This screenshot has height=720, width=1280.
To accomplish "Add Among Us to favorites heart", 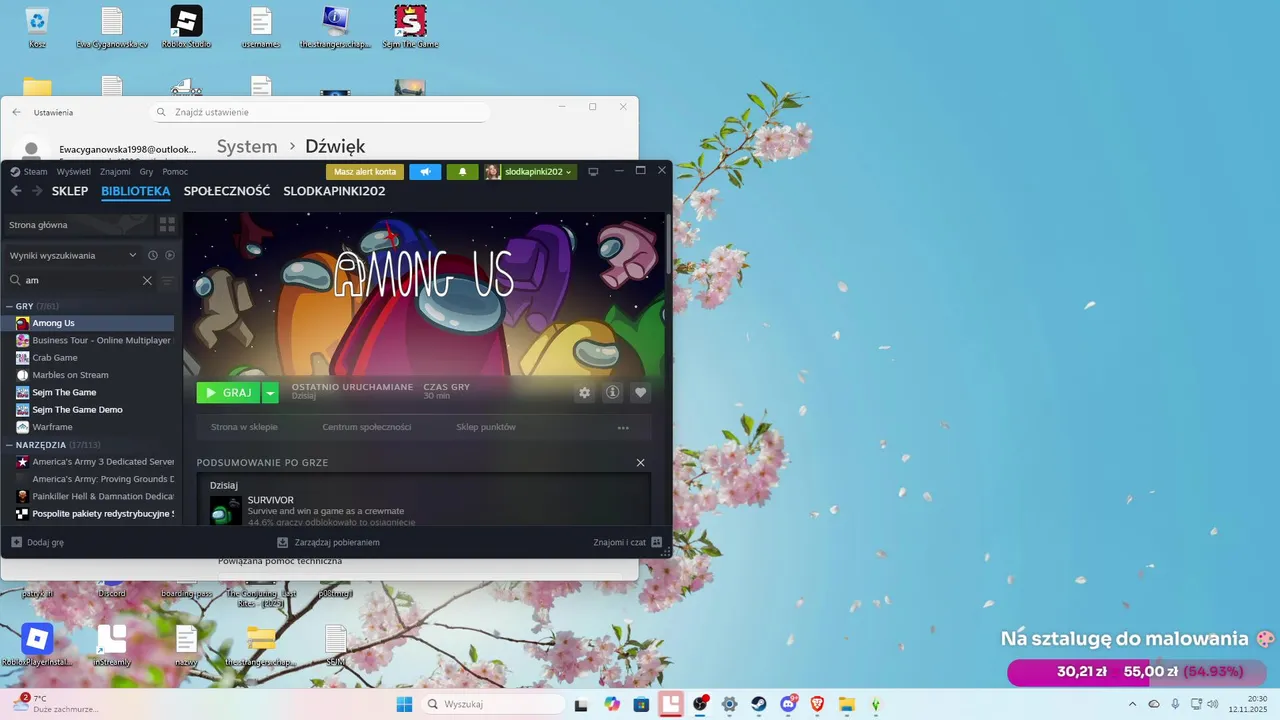I will 641,393.
